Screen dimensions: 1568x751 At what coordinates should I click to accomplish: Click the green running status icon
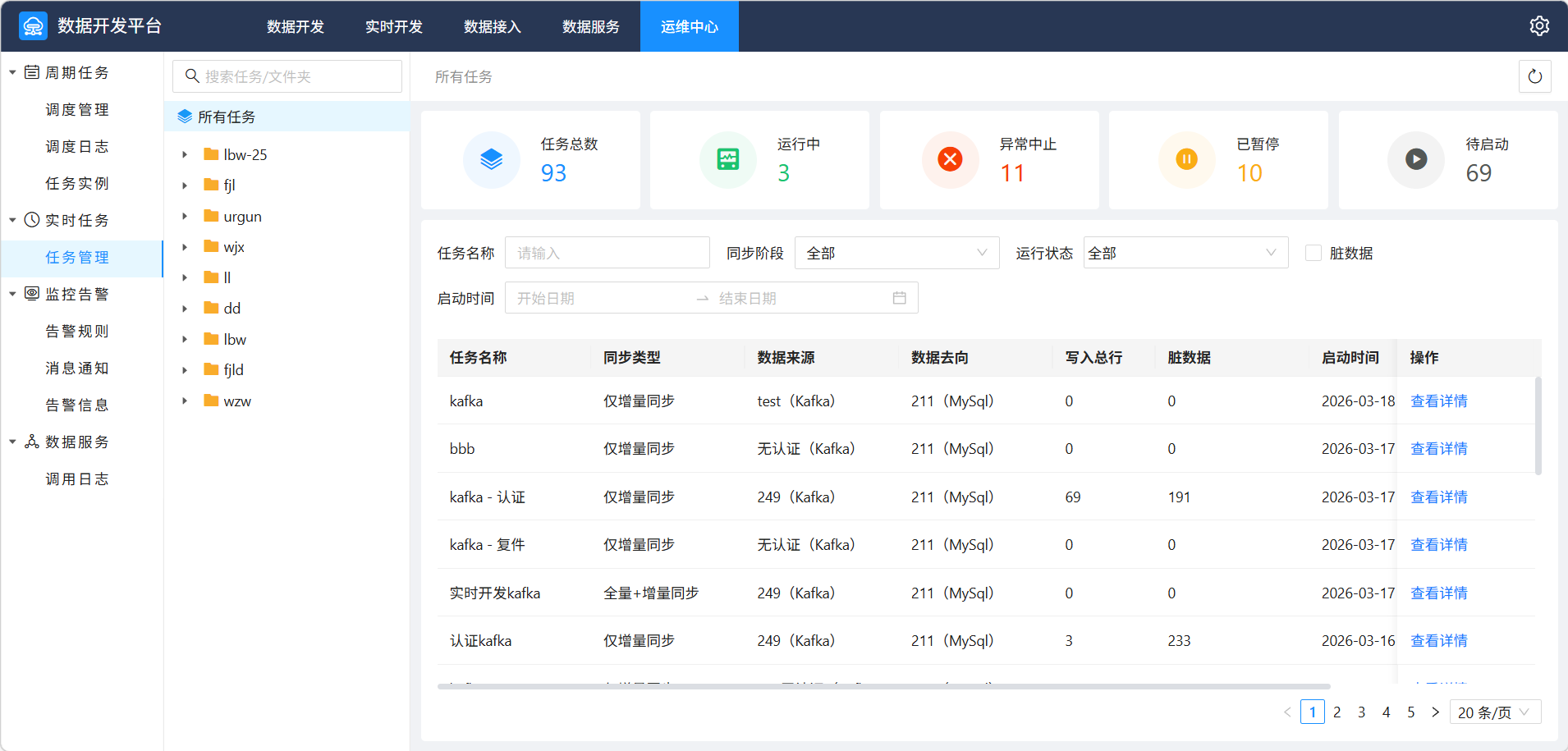pos(727,159)
